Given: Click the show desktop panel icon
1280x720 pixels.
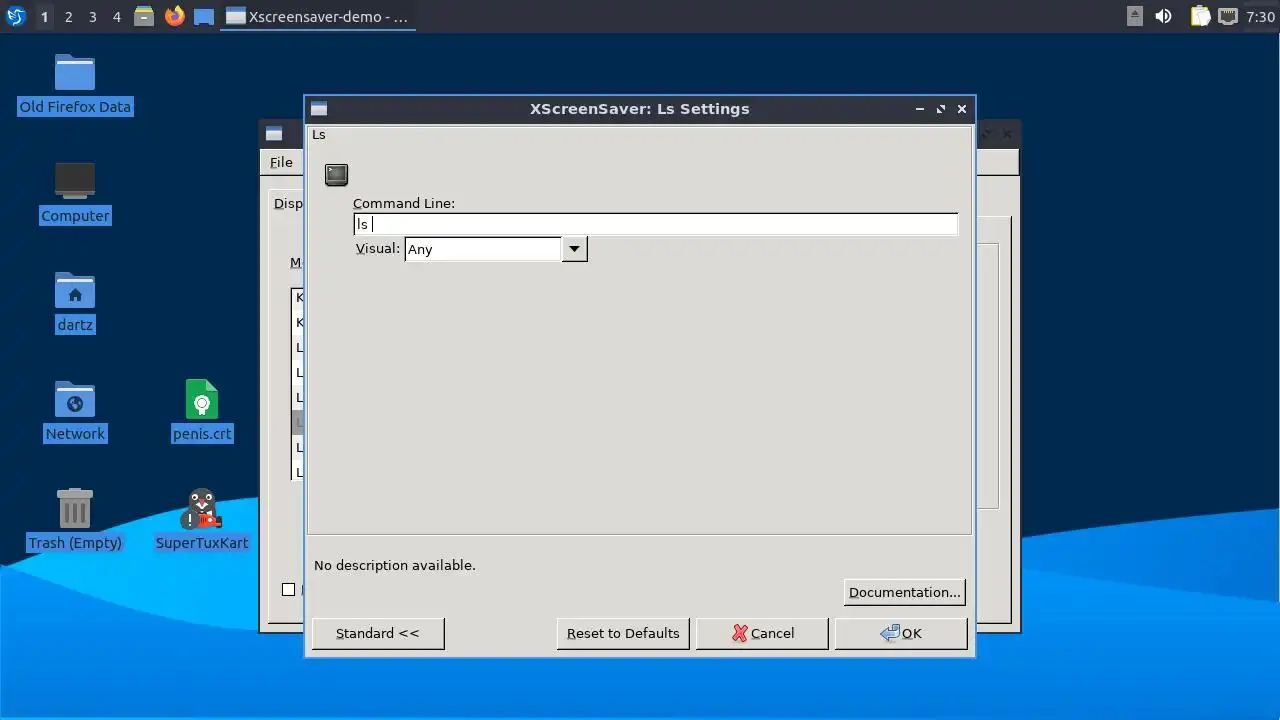Looking at the screenshot, I should [x=204, y=16].
